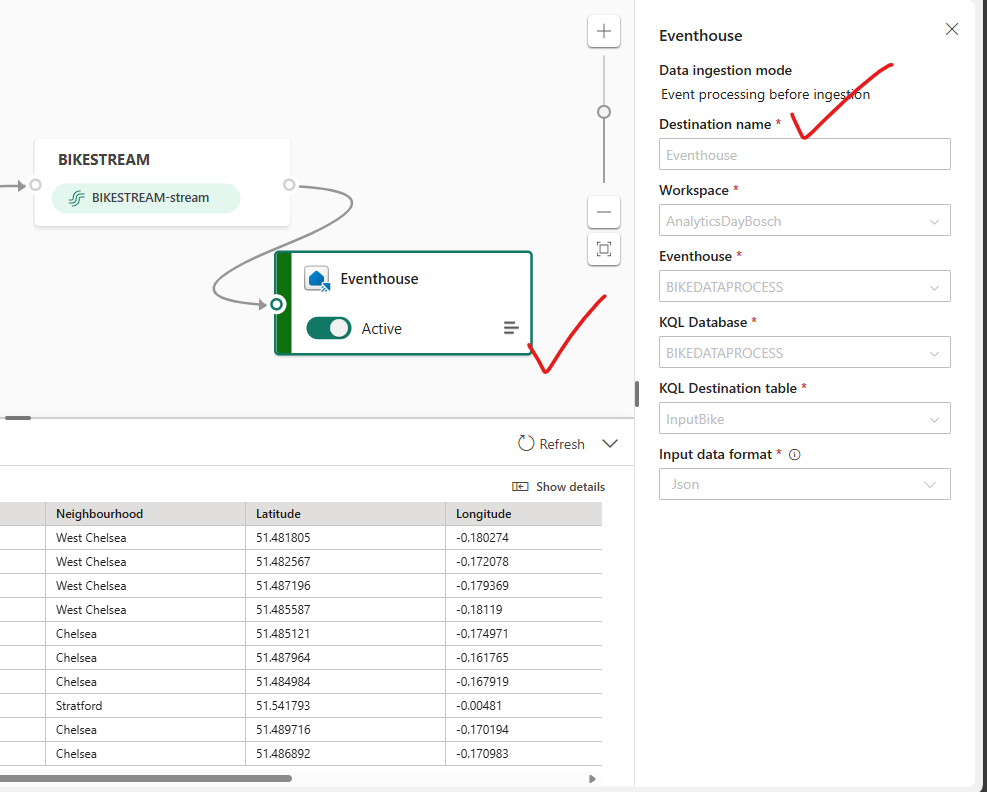Click the fit to view icon
Image resolution: width=987 pixels, height=792 pixels.
tap(603, 249)
